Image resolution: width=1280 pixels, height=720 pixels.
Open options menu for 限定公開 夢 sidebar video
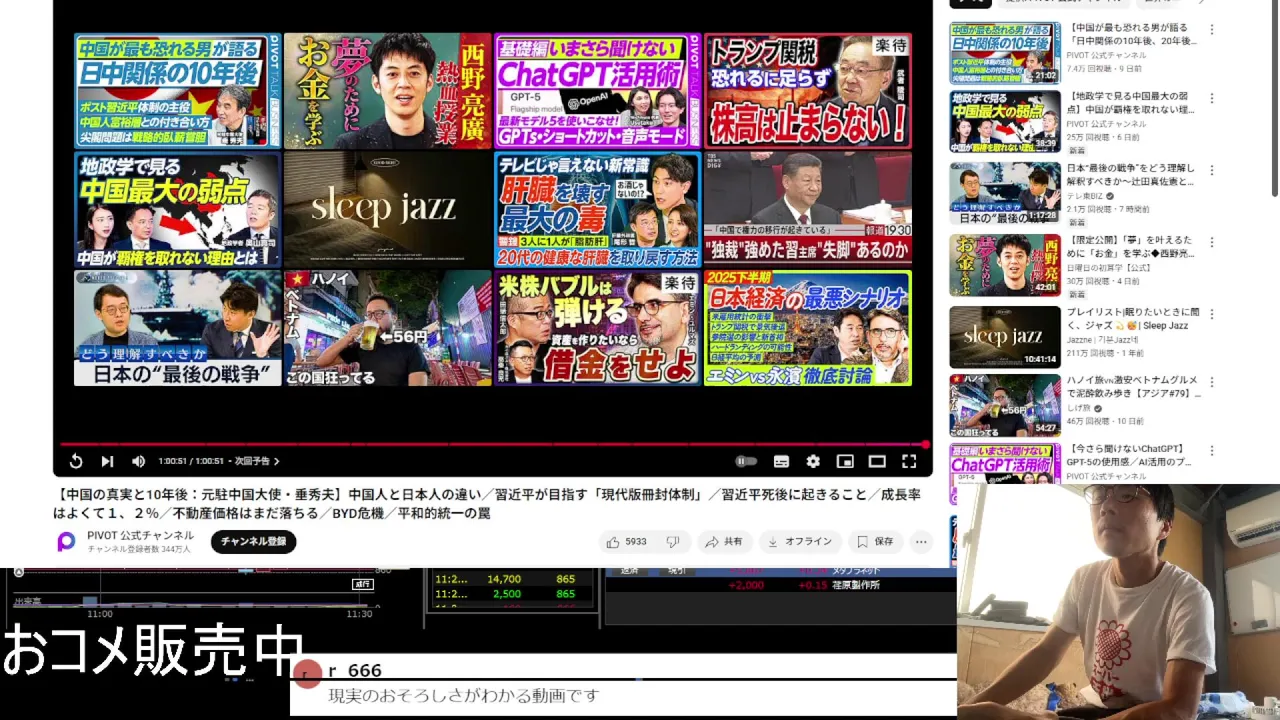(1212, 242)
